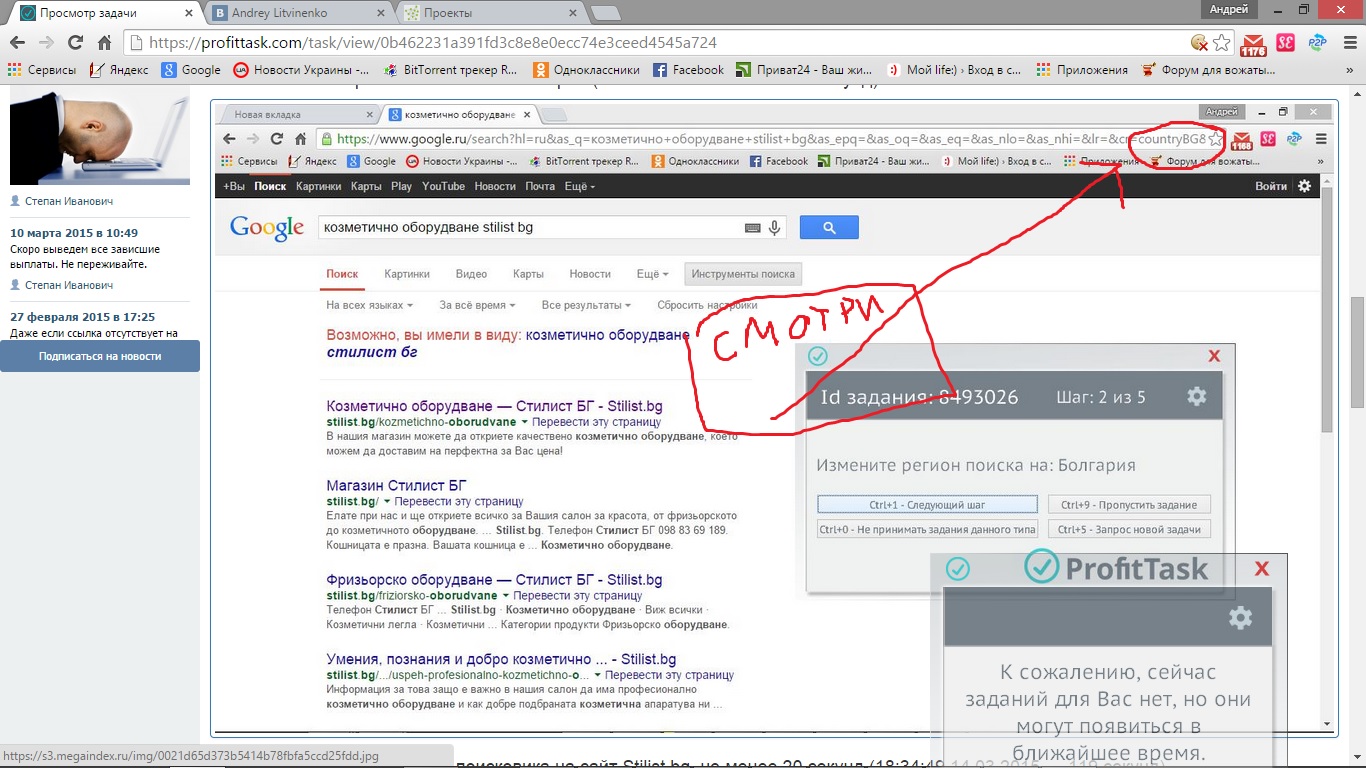
Task: Open the Одноклассники bookmark in outer bar
Action: (586, 70)
